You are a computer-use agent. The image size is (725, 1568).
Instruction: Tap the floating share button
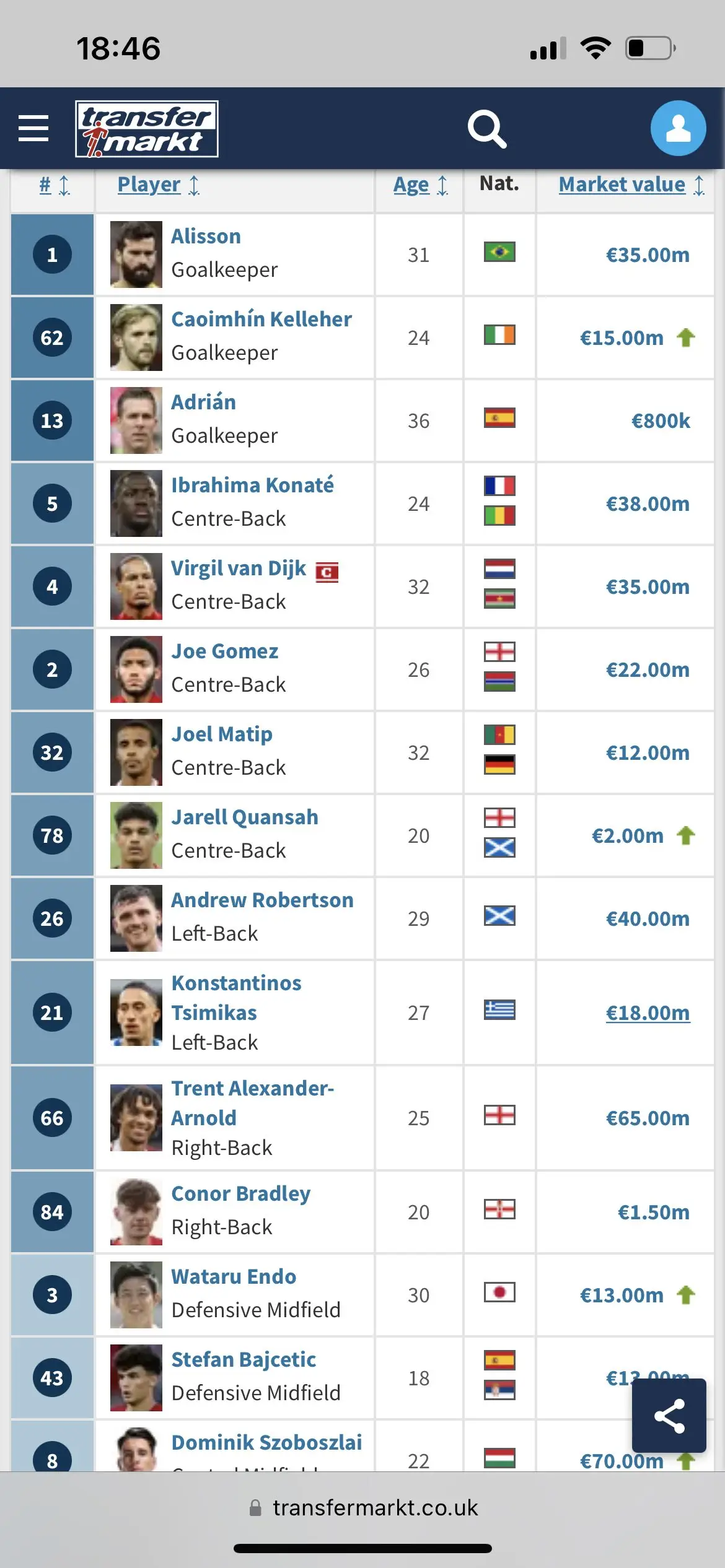coord(669,1416)
